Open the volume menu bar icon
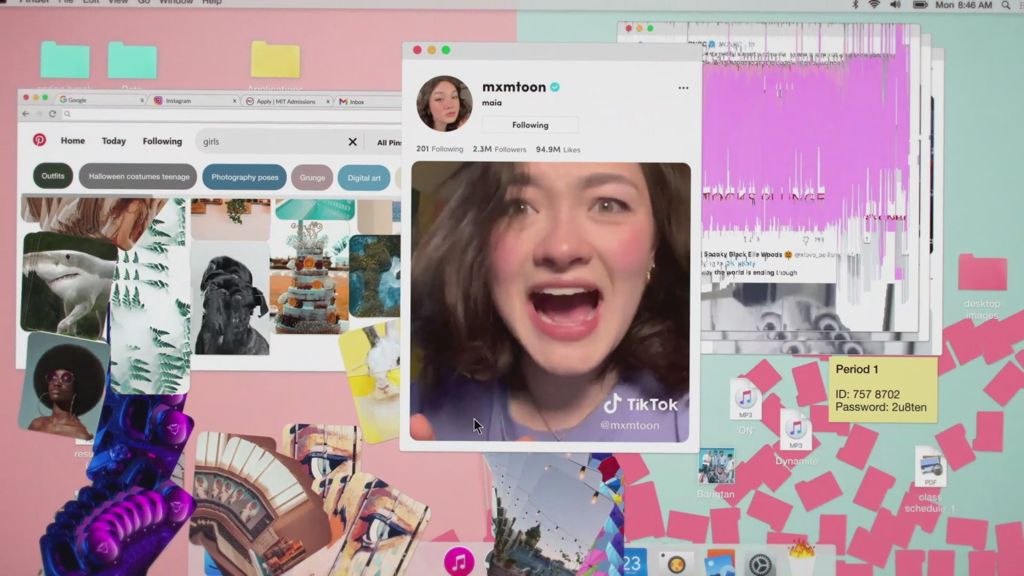Viewport: 1024px width, 576px height. (x=895, y=5)
